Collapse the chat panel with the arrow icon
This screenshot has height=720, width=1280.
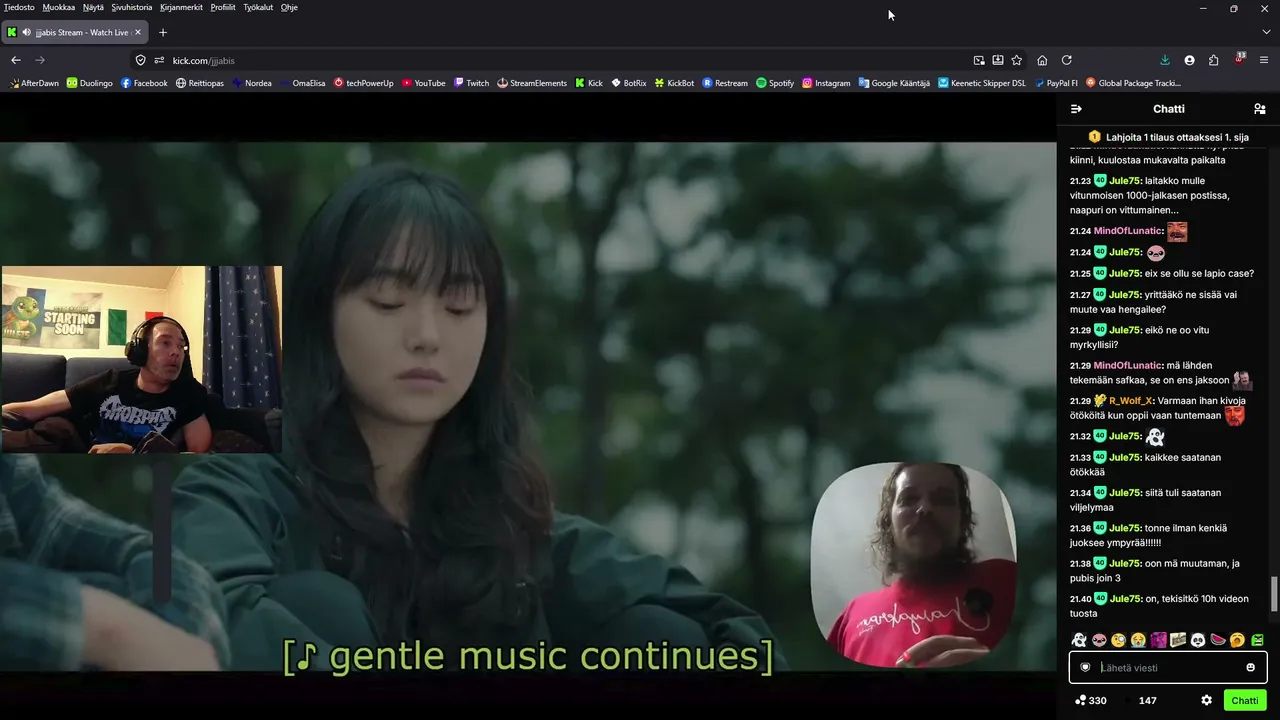click(x=1076, y=109)
